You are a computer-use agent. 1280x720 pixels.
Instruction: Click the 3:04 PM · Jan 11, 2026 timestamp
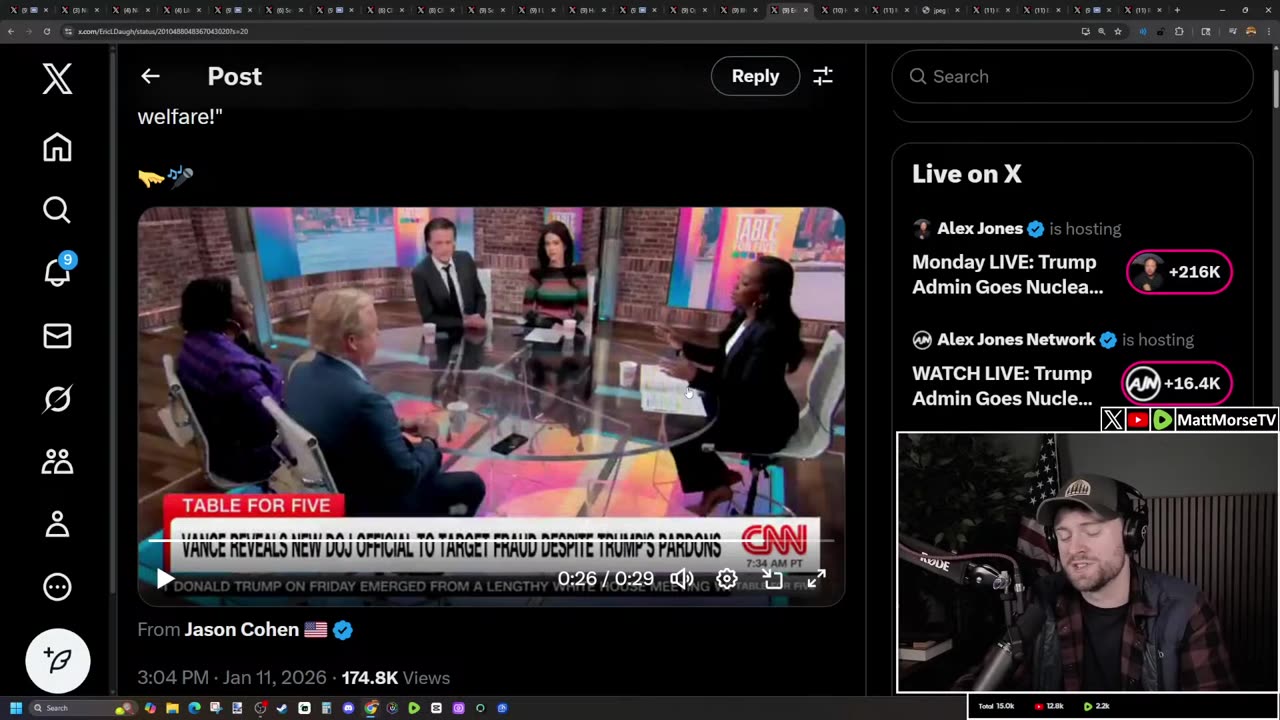[x=232, y=678]
